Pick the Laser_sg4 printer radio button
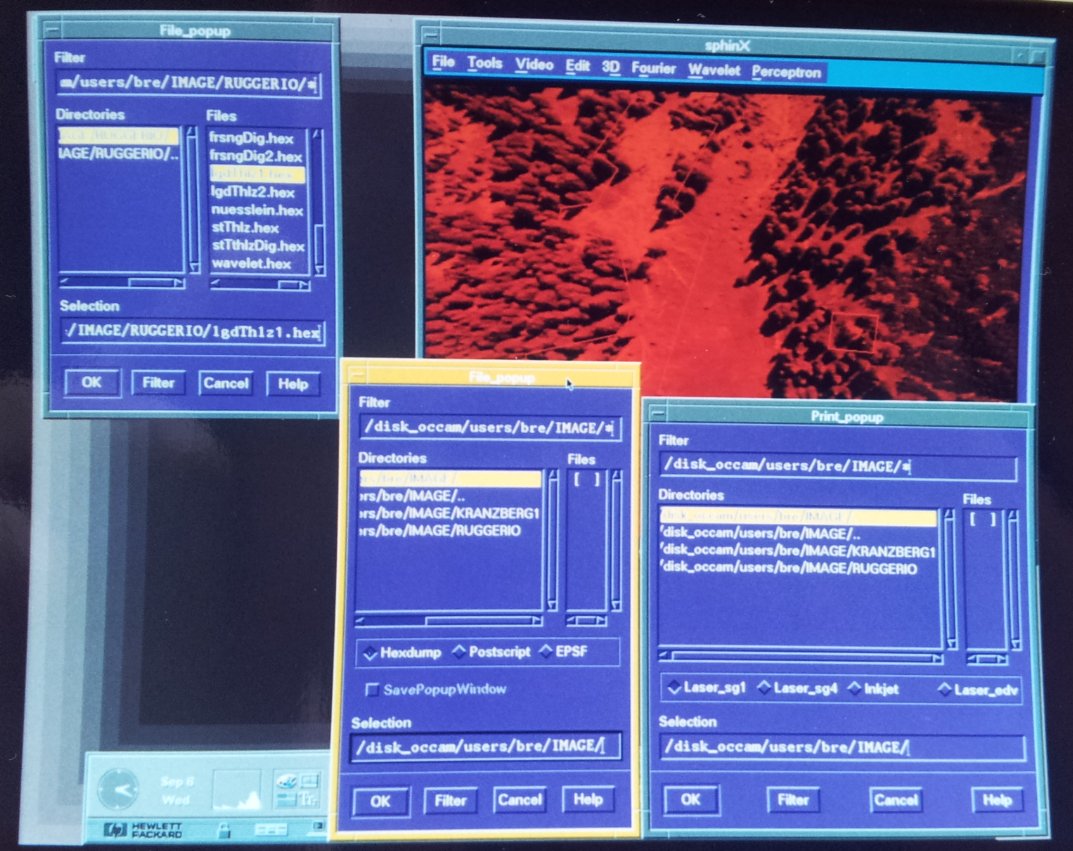This screenshot has width=1073, height=851. point(764,688)
